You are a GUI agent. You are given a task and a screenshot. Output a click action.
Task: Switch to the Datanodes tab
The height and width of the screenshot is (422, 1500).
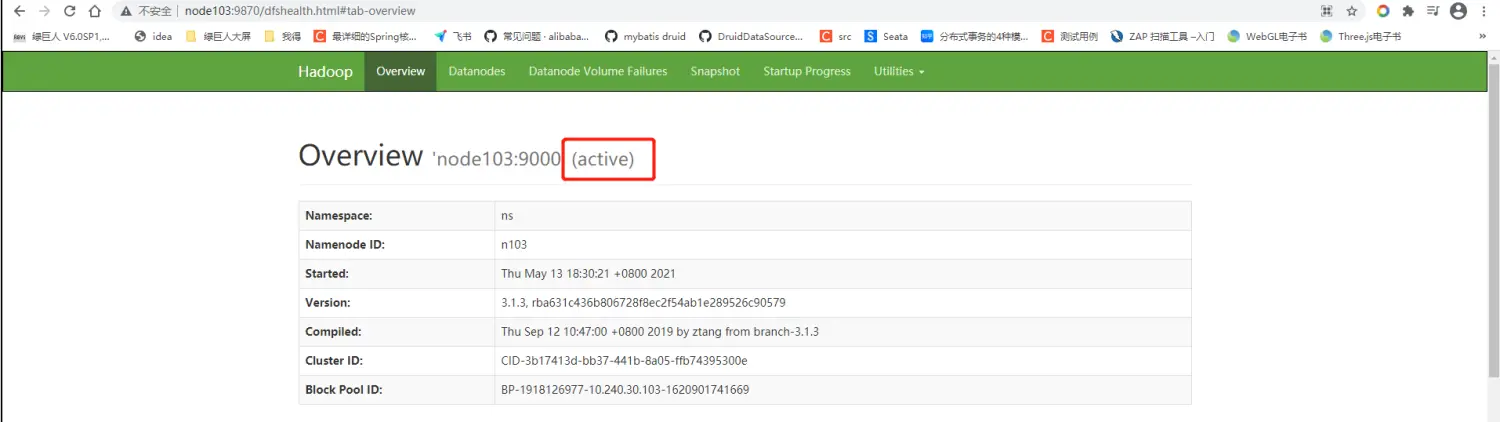[476, 71]
